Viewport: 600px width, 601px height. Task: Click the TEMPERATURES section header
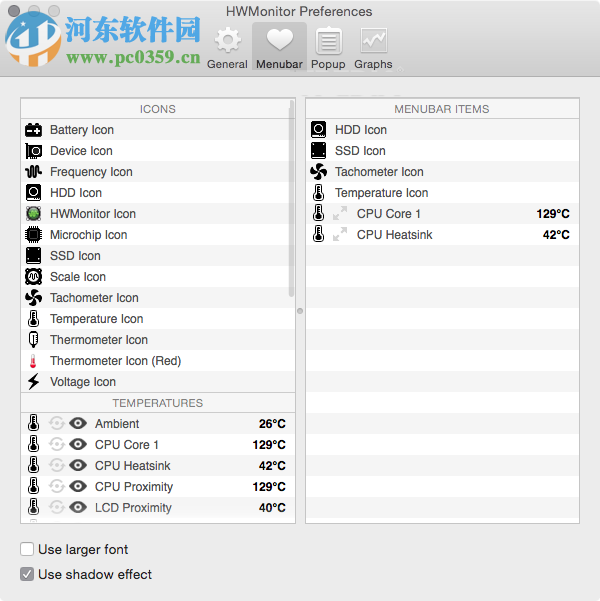point(158,403)
